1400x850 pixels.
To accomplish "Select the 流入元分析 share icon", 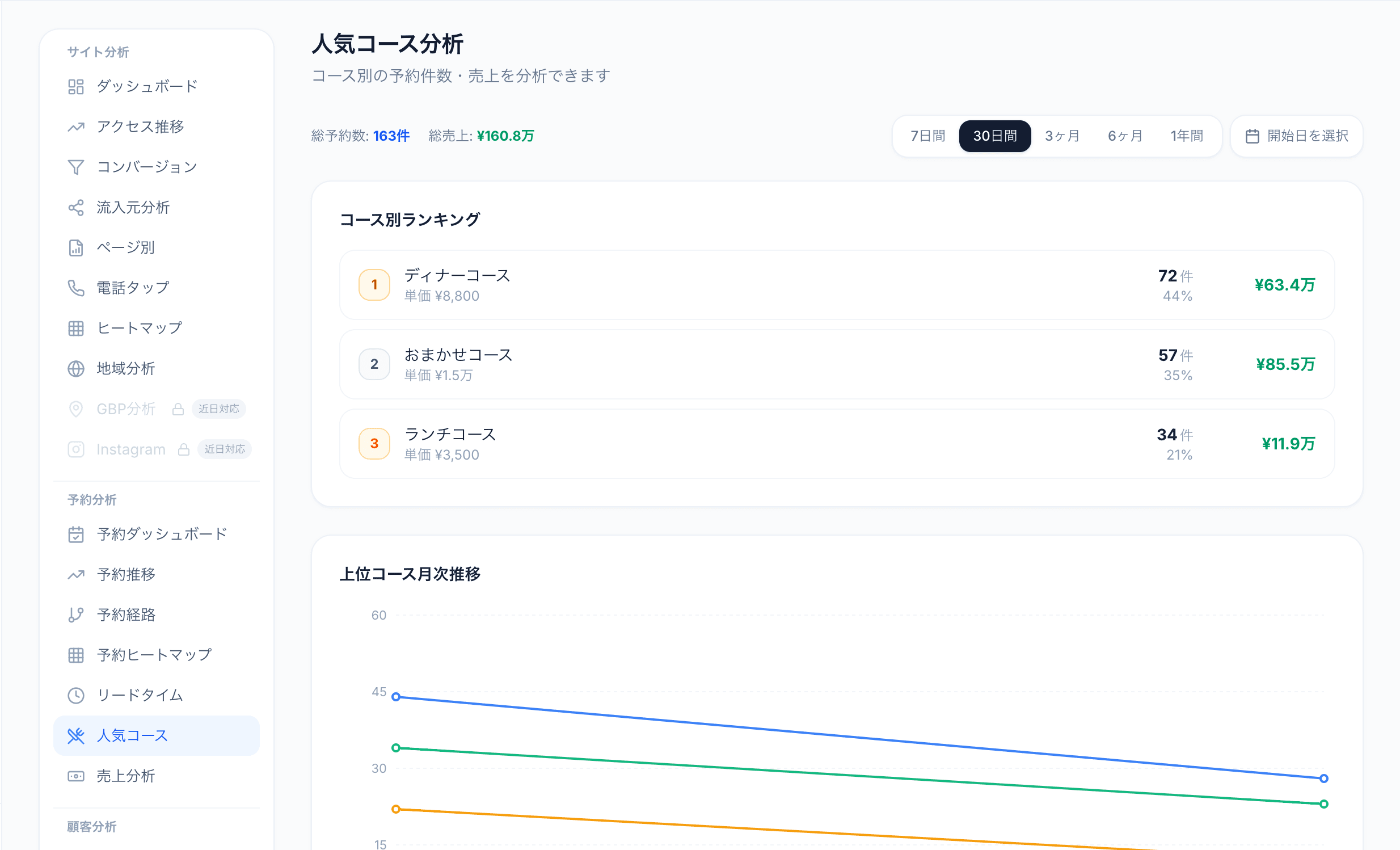I will (75, 207).
